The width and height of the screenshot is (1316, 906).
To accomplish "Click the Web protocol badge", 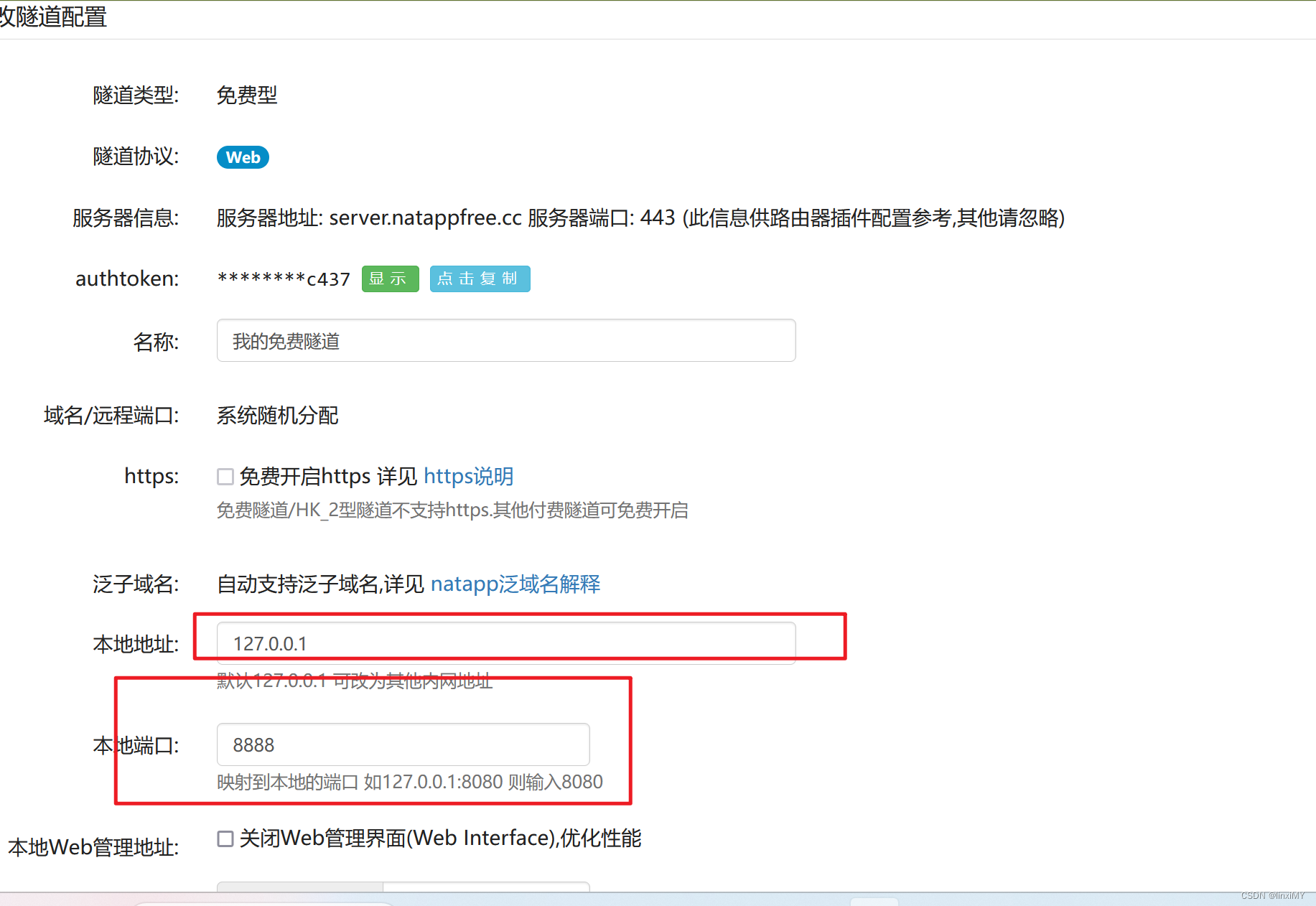I will tap(243, 157).
